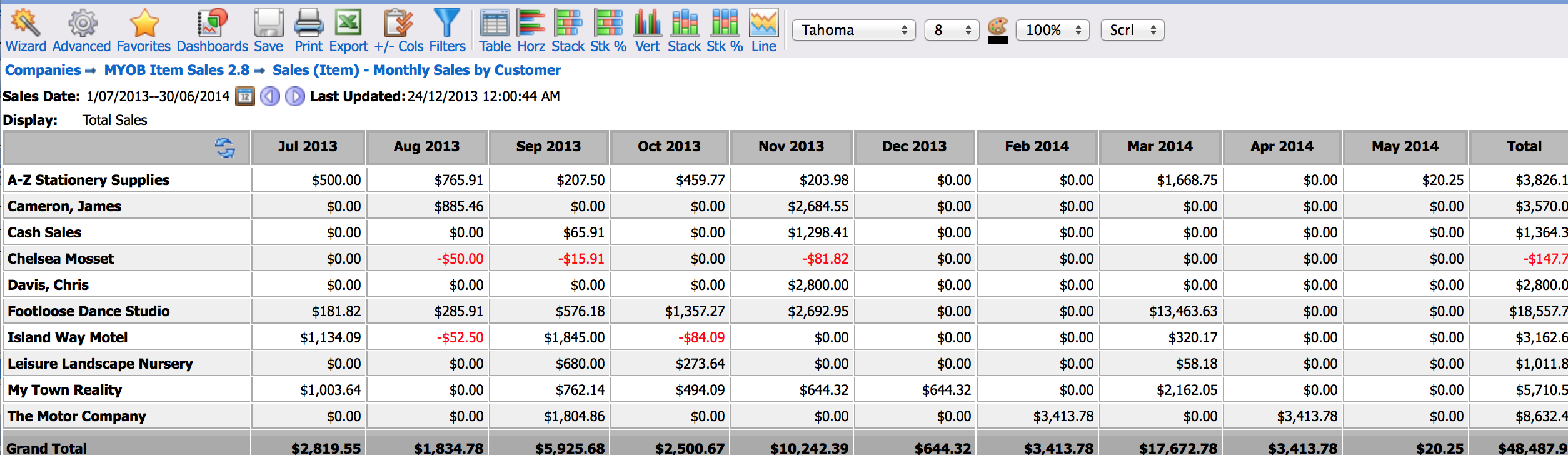1568x455 pixels.
Task: Select My Town Reality row label
Action: [65, 390]
